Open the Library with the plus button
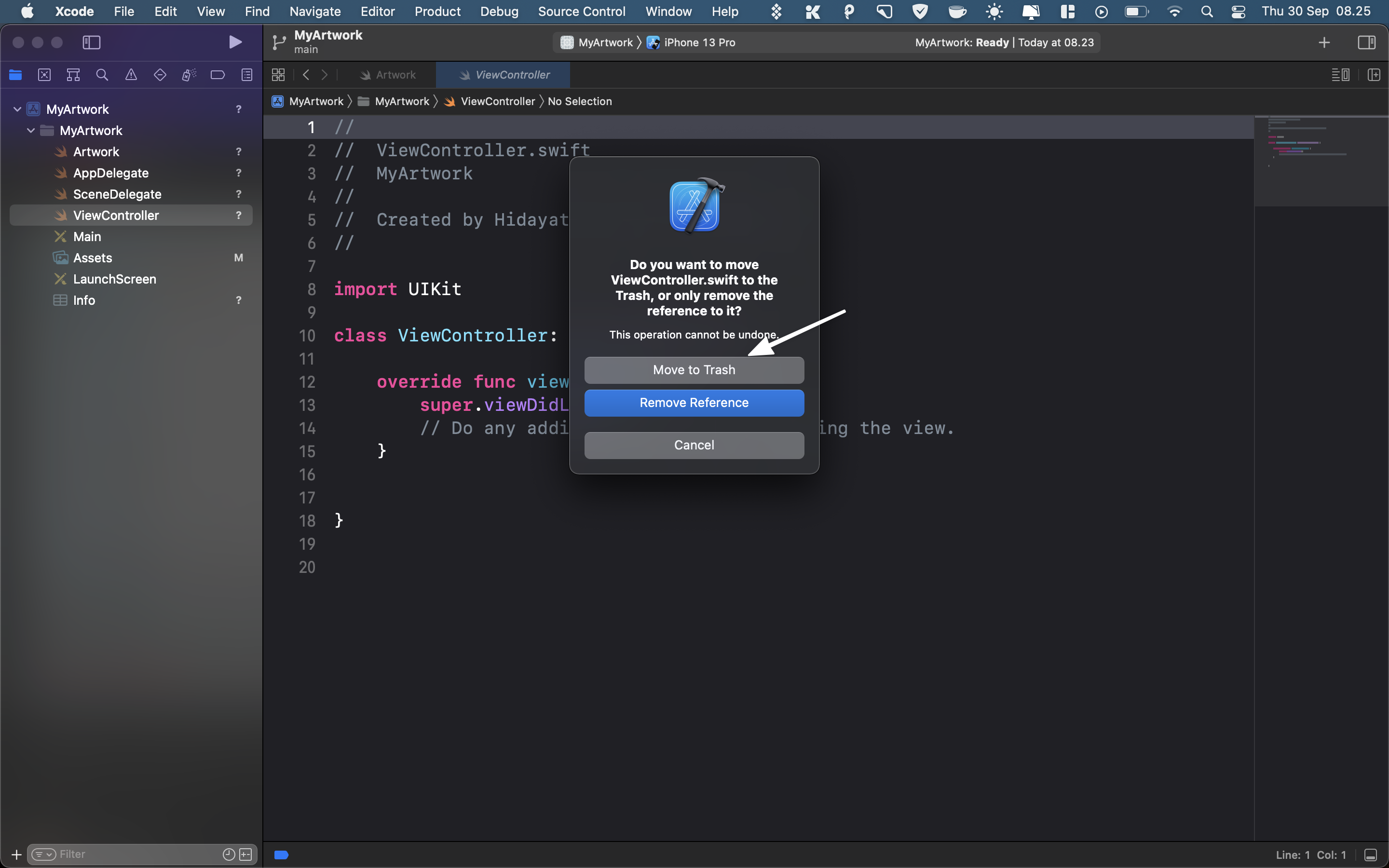1389x868 pixels. tap(1324, 42)
